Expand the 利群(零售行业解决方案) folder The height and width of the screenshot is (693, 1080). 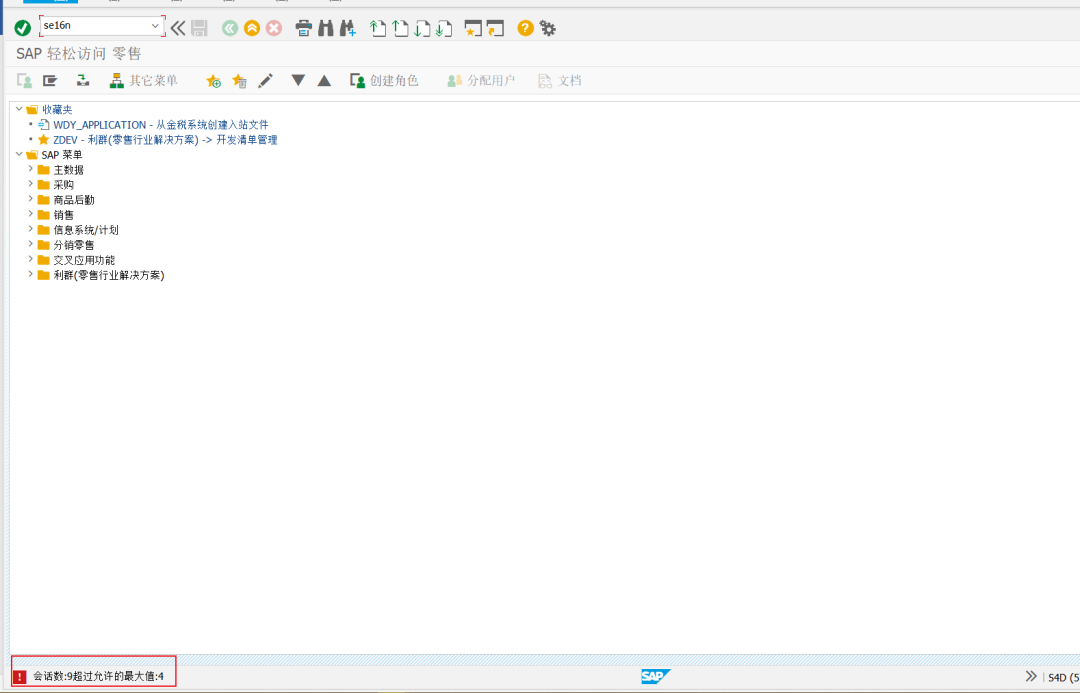point(30,274)
